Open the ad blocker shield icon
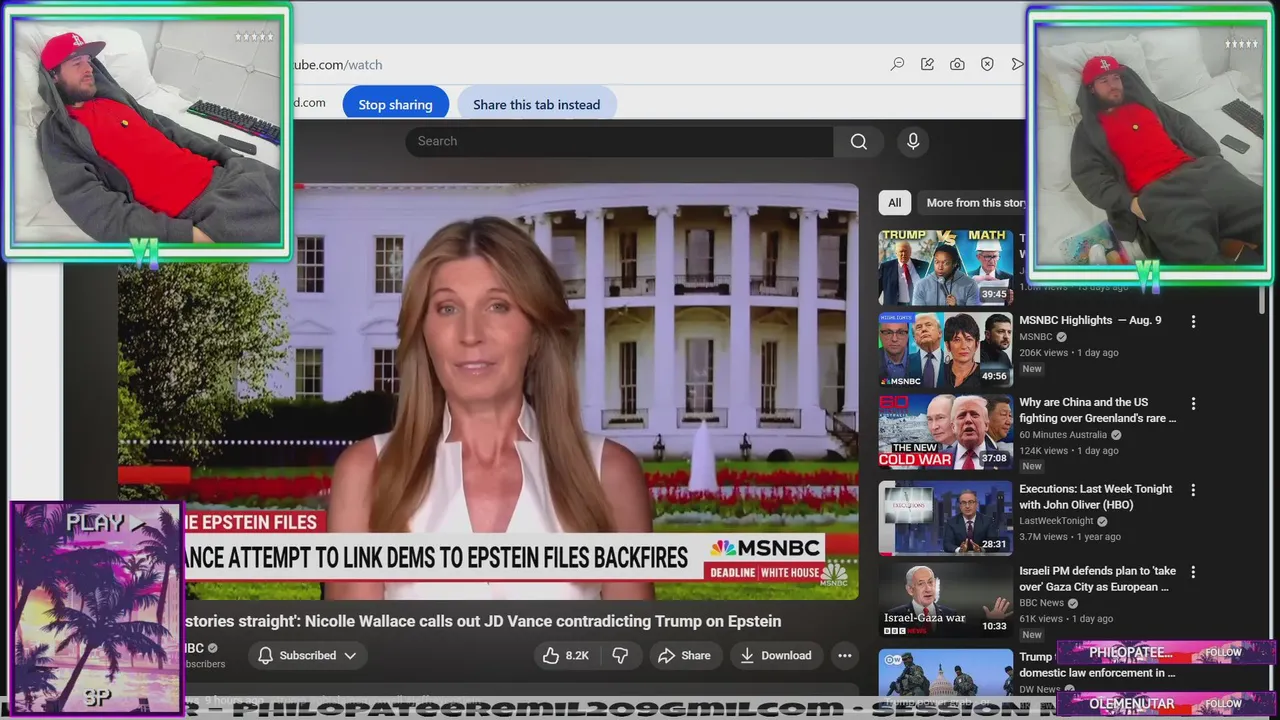The width and height of the screenshot is (1280, 720). tap(987, 64)
